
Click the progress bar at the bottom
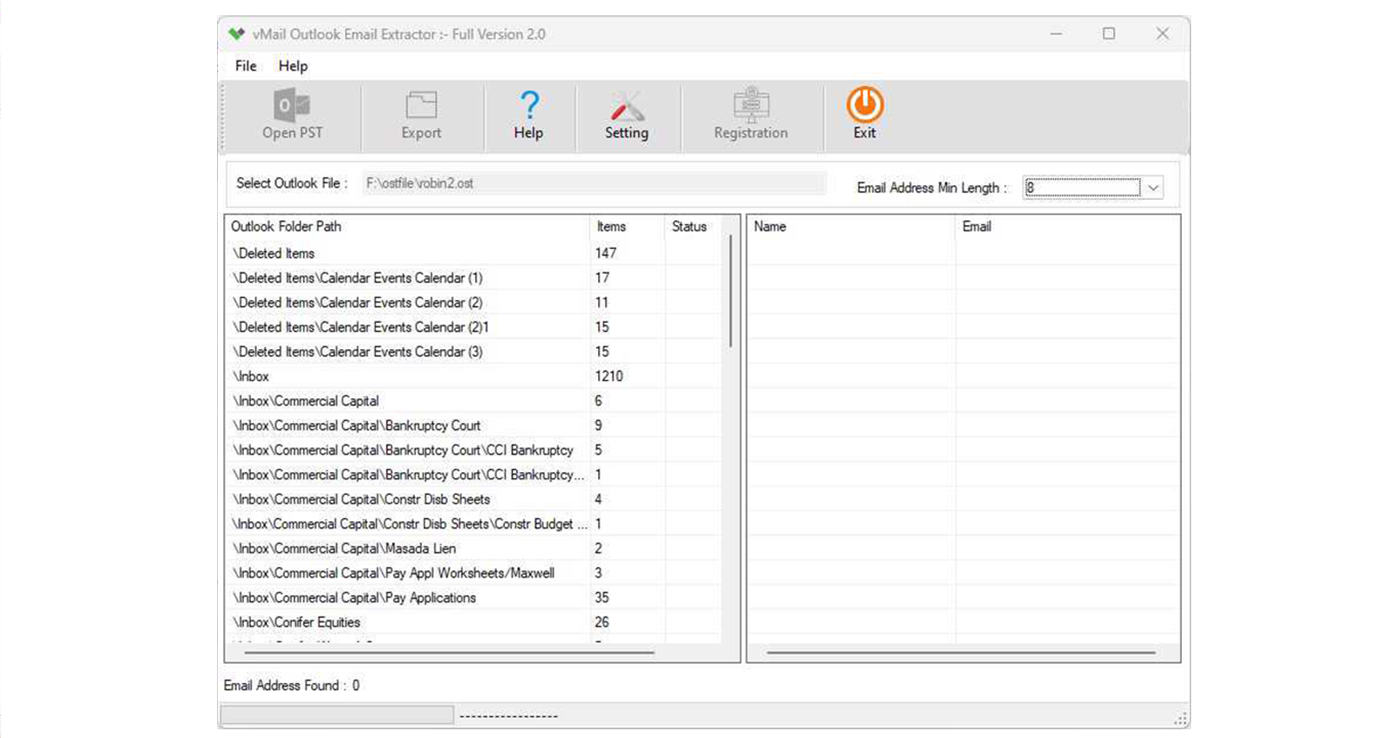pyautogui.click(x=336, y=715)
